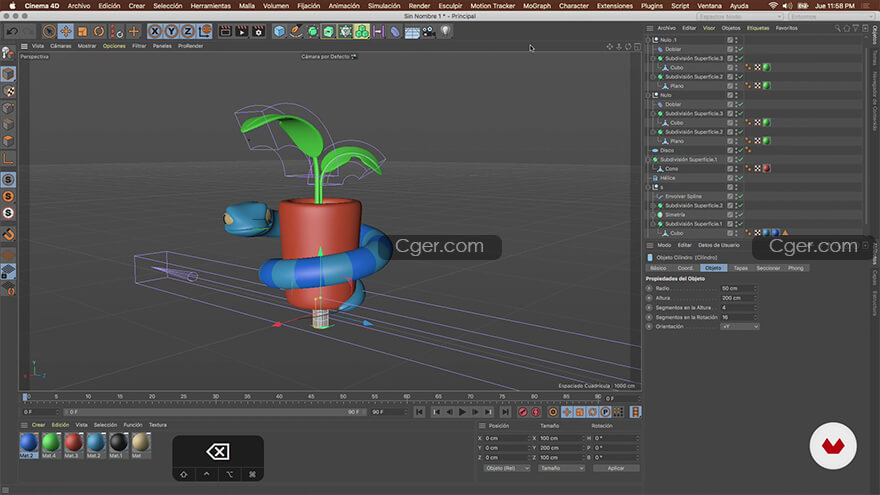This screenshot has width=880, height=495.
Task: Switch to Tapas tab in attributes
Action: [x=741, y=268]
